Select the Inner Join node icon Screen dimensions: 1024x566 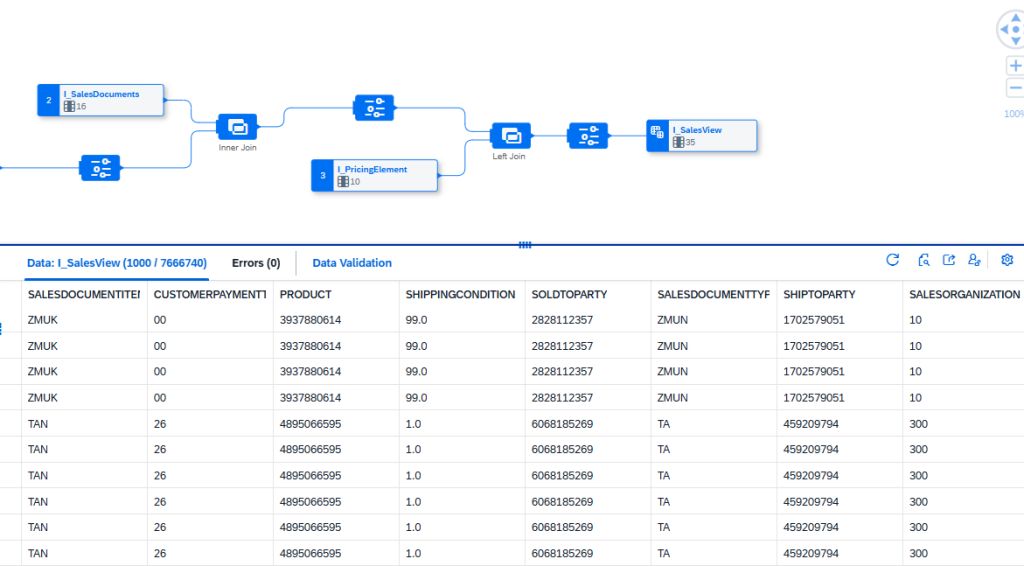pyautogui.click(x=237, y=127)
